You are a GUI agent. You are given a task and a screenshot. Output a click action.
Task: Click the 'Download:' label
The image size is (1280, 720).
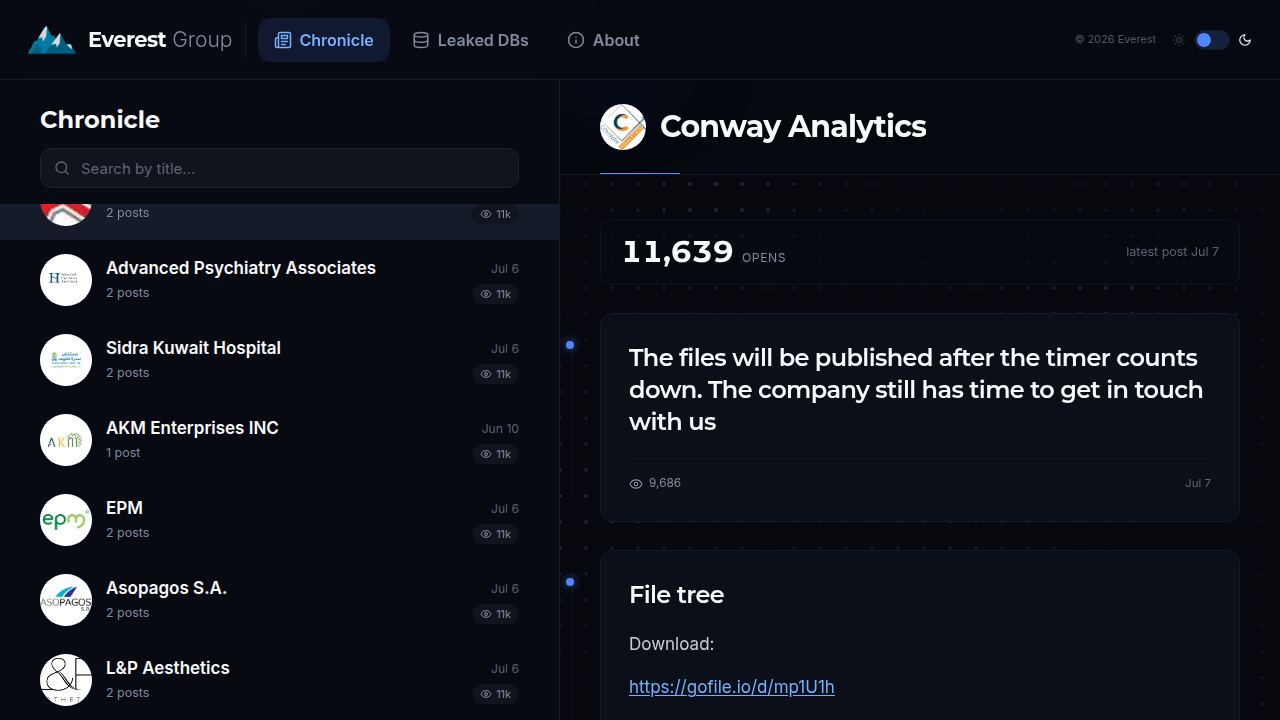(x=671, y=644)
